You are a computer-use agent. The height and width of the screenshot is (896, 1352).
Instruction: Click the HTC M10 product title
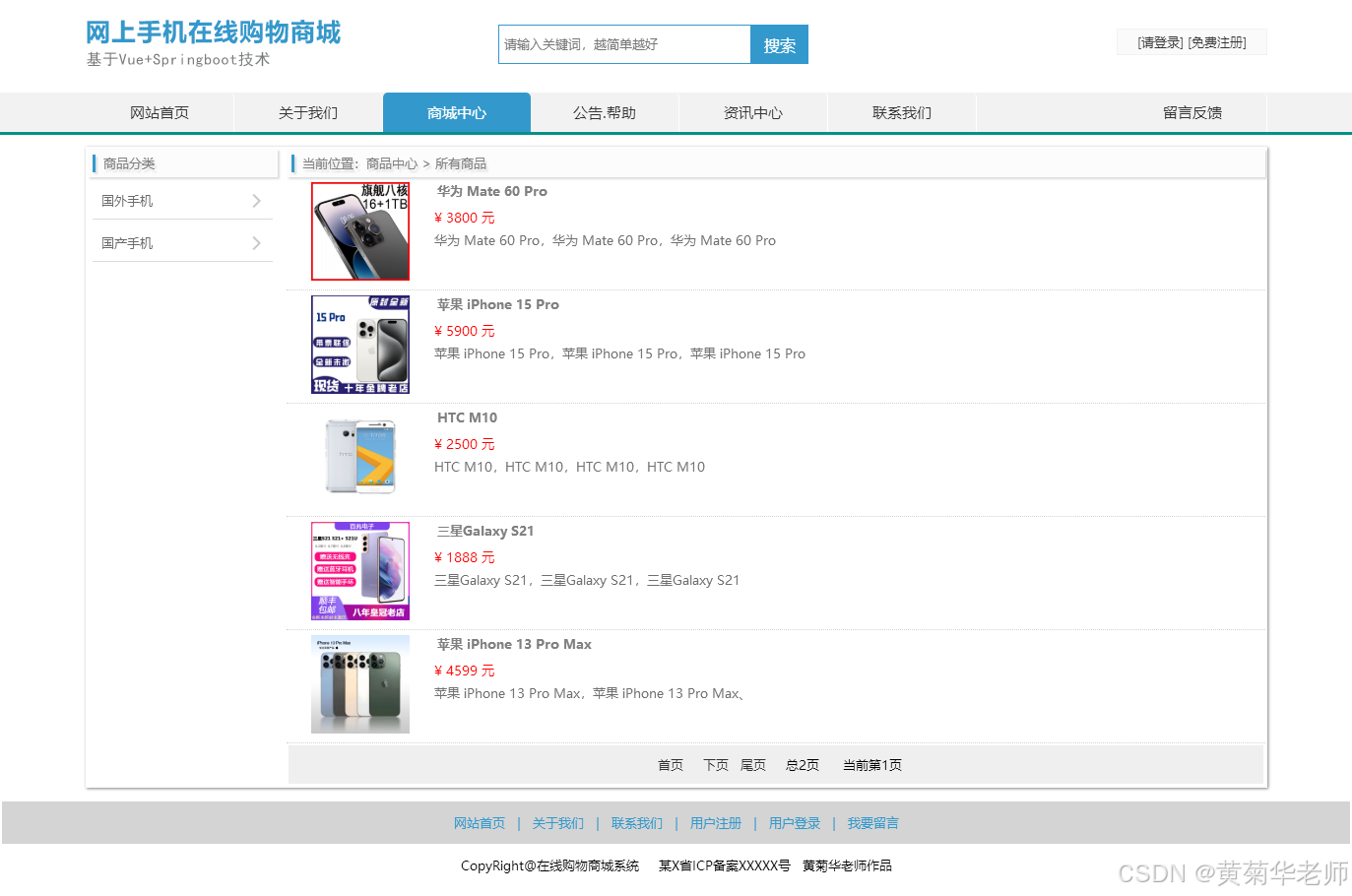click(468, 417)
